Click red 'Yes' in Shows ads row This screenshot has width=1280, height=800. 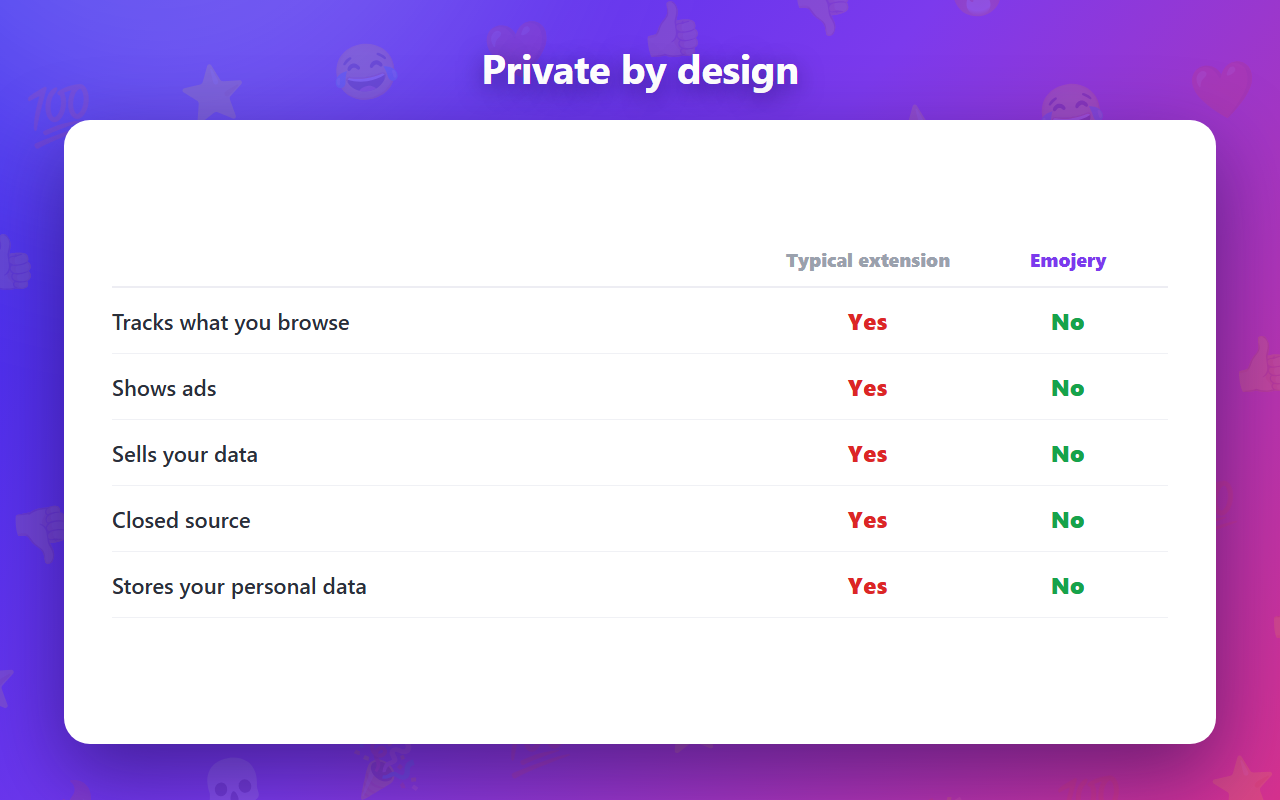click(x=868, y=388)
